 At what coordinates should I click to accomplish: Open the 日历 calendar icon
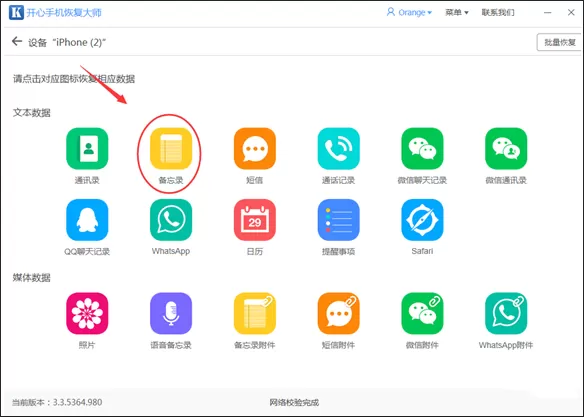(255, 220)
